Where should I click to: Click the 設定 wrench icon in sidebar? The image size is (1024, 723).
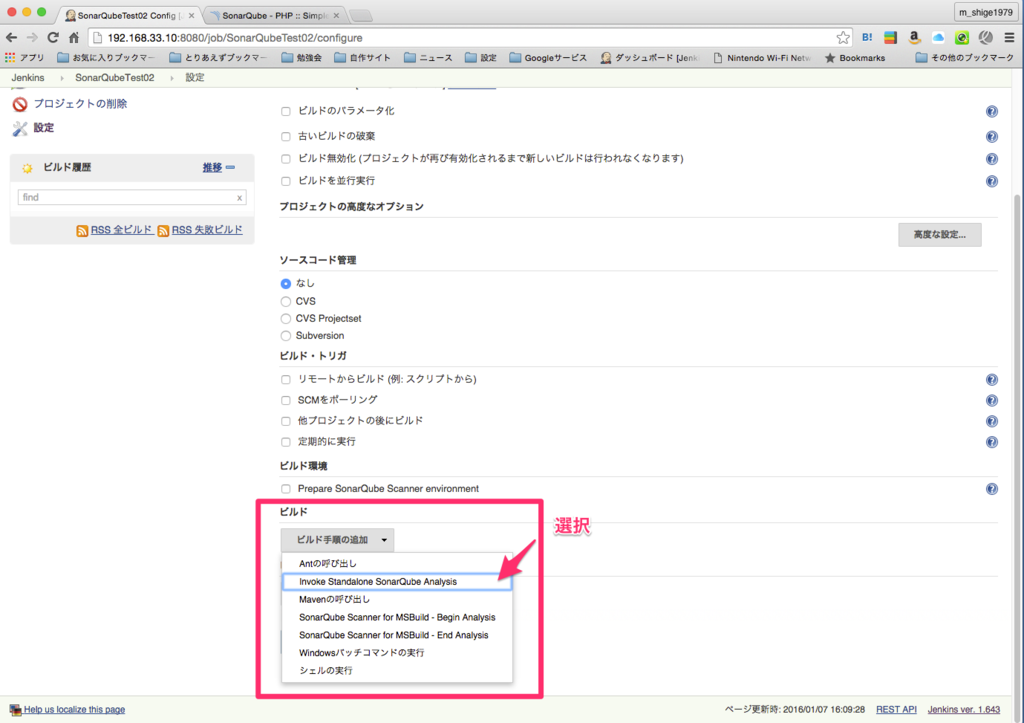click(20, 128)
